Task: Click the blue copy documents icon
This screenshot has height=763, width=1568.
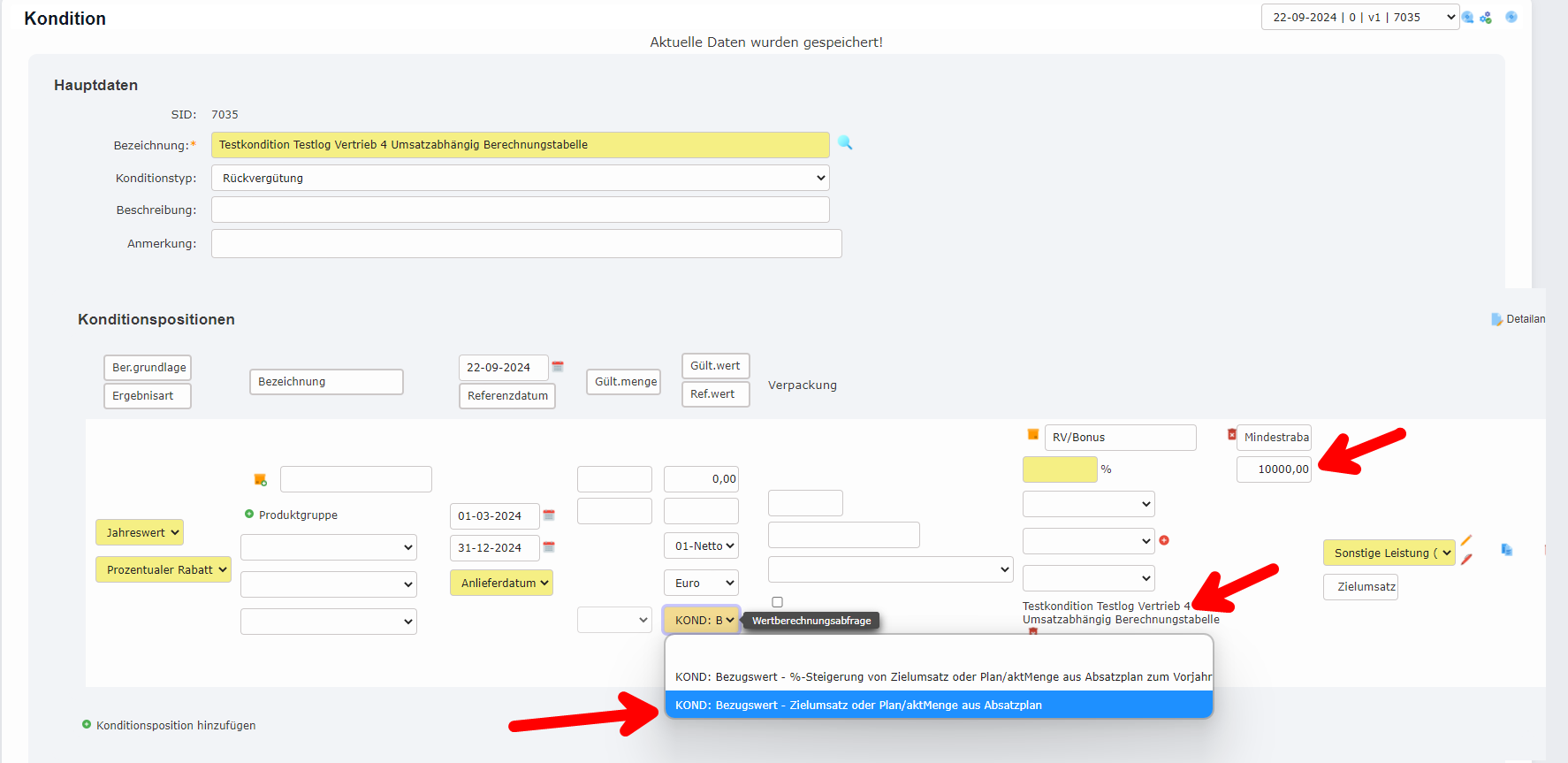Action: pos(1506,550)
